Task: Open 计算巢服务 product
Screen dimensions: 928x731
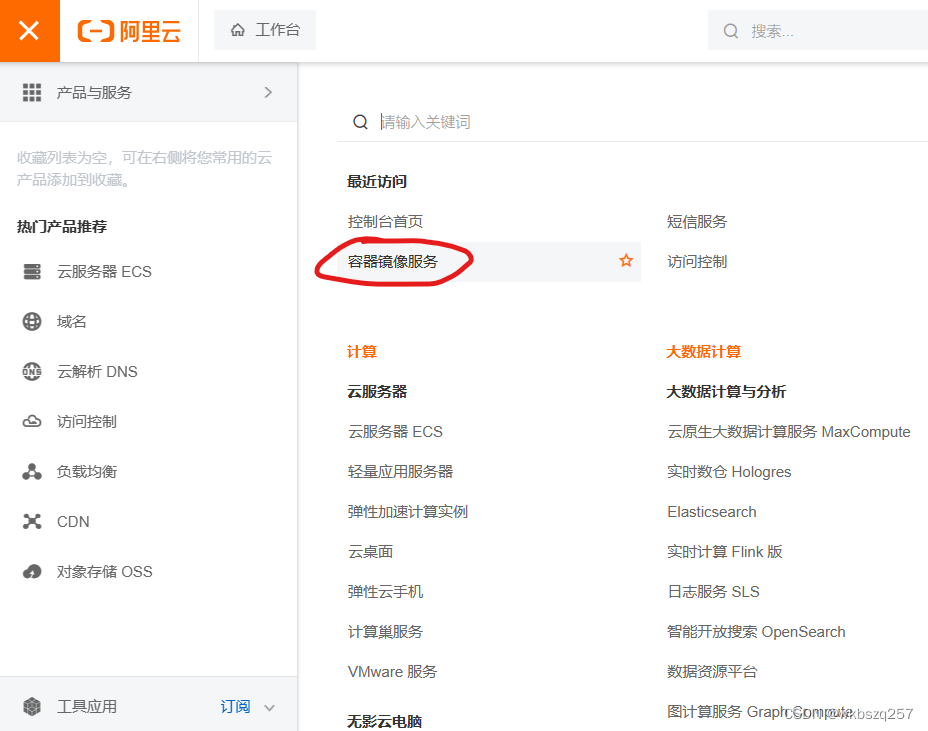Action: [x=385, y=632]
